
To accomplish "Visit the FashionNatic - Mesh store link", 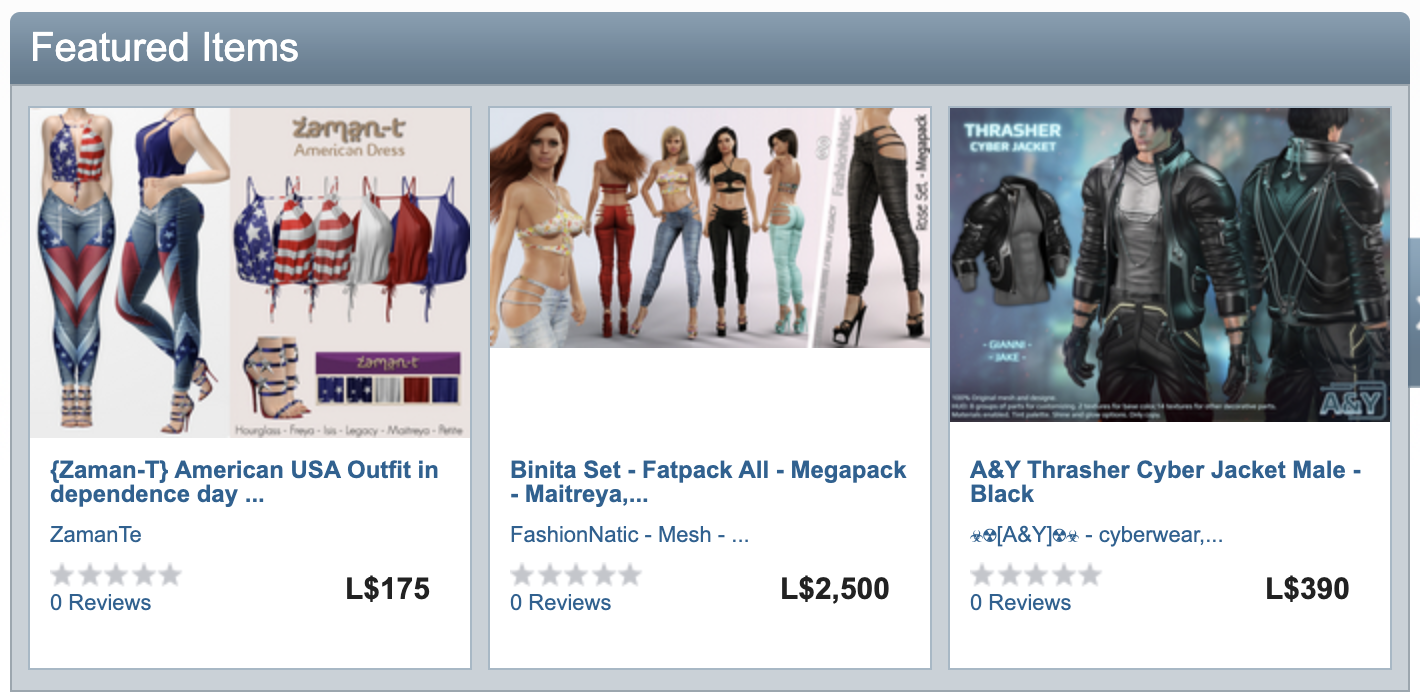I will click(x=629, y=535).
